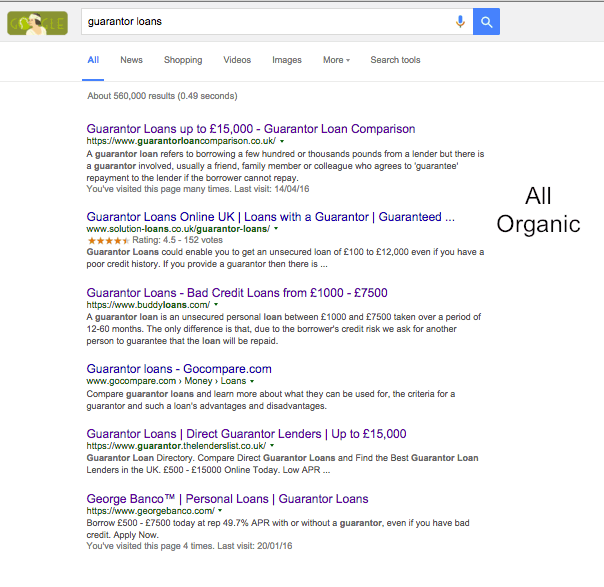Switch to the Images tab
The image size is (604, 587).
(x=287, y=60)
